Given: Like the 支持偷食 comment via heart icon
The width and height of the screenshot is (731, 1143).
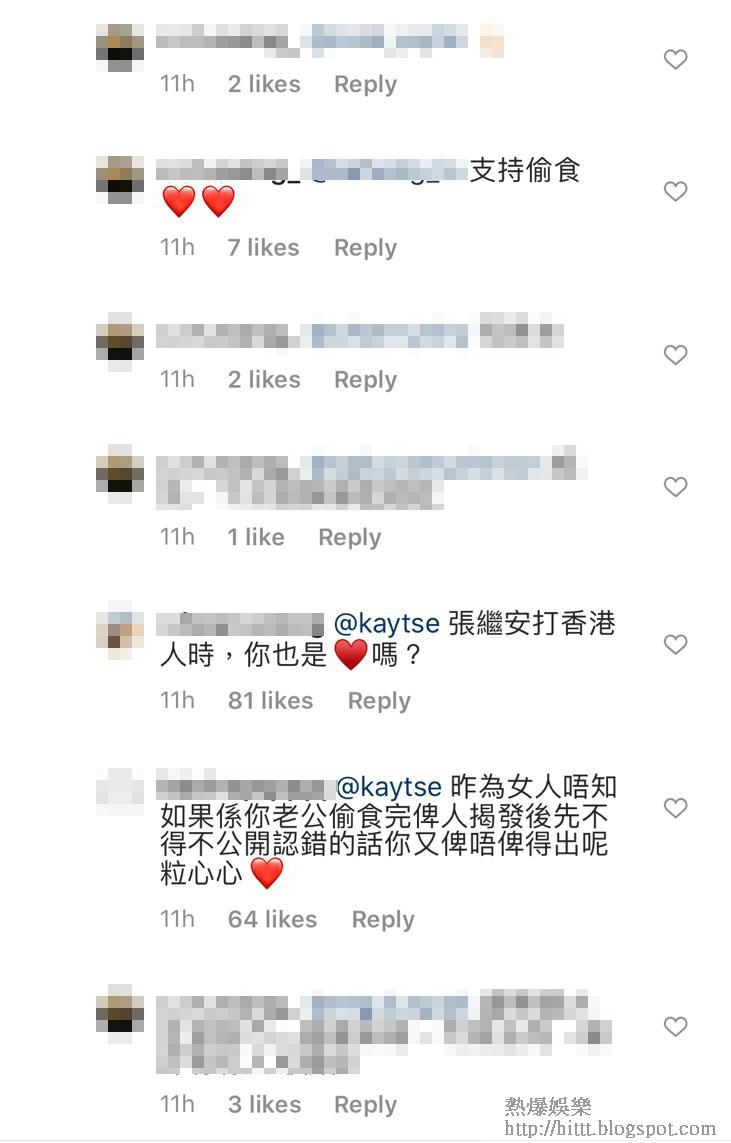Looking at the screenshot, I should click(676, 191).
